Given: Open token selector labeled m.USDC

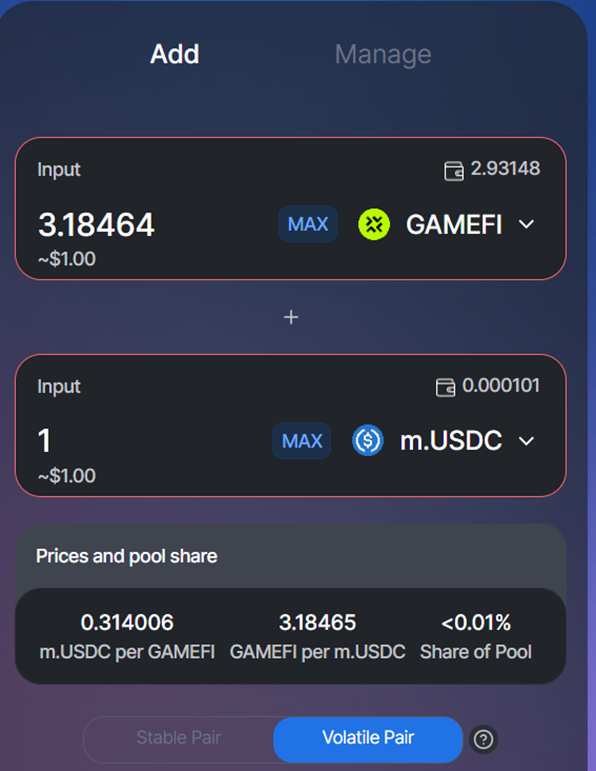Looking at the screenshot, I should click(443, 440).
